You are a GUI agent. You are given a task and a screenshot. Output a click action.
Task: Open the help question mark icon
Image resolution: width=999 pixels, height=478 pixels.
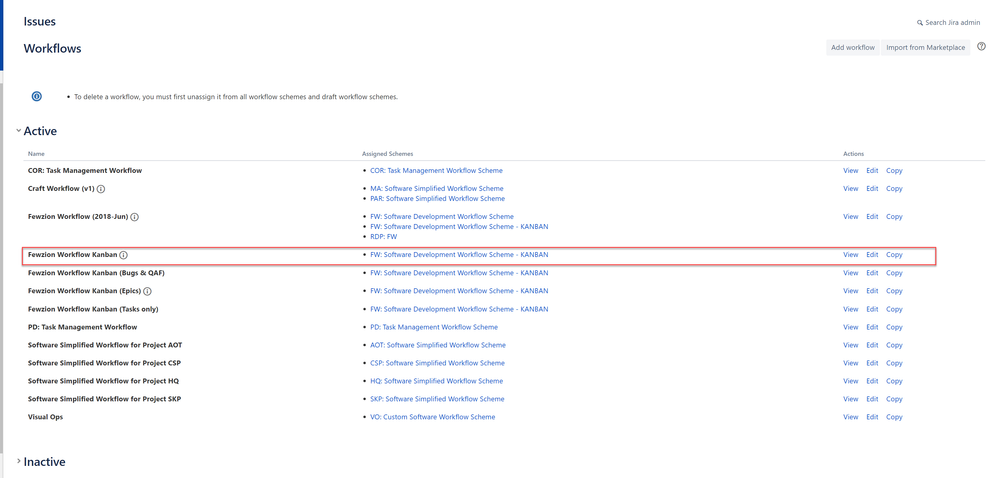pyautogui.click(x=981, y=47)
